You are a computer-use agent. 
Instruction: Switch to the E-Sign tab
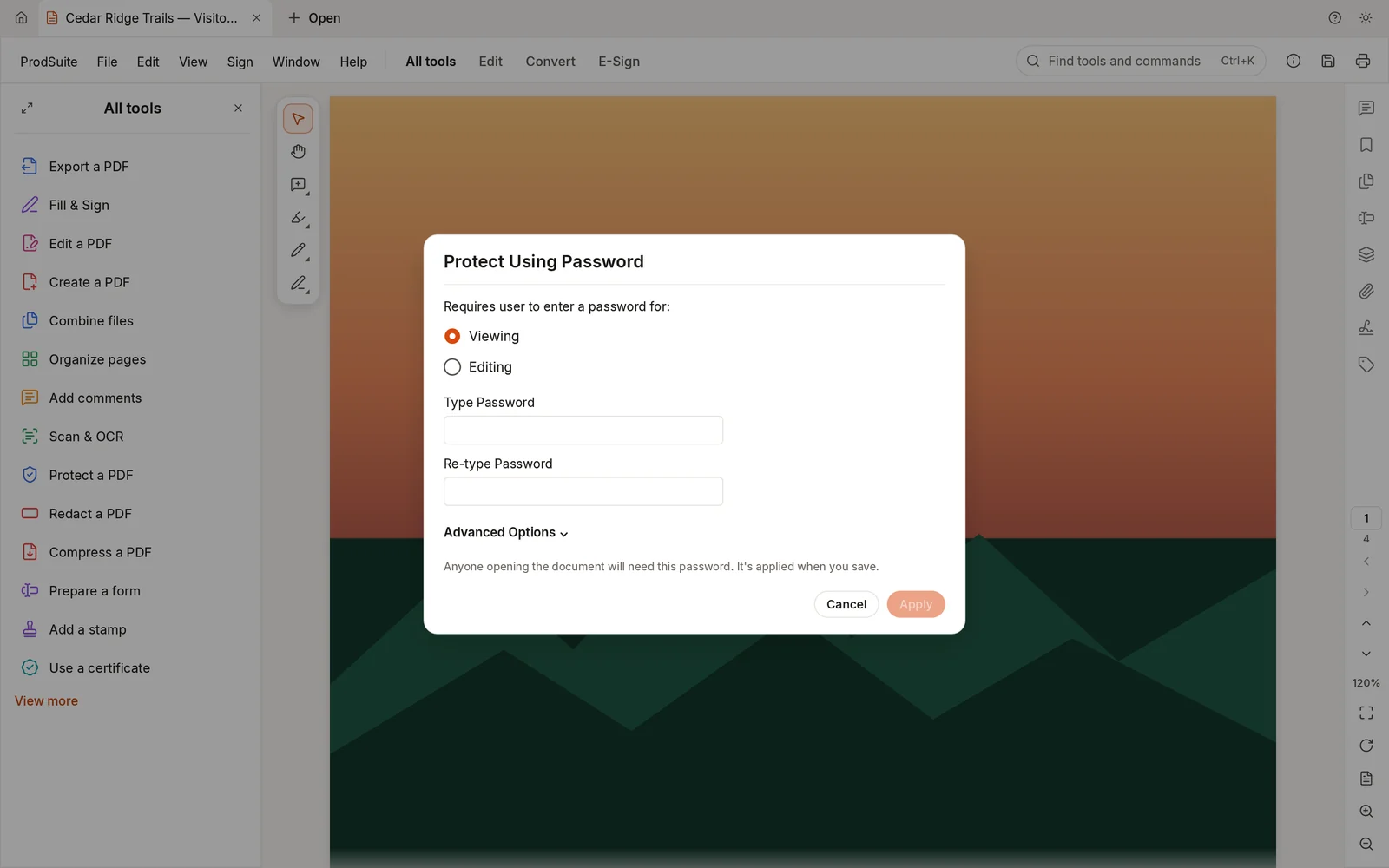(x=619, y=62)
